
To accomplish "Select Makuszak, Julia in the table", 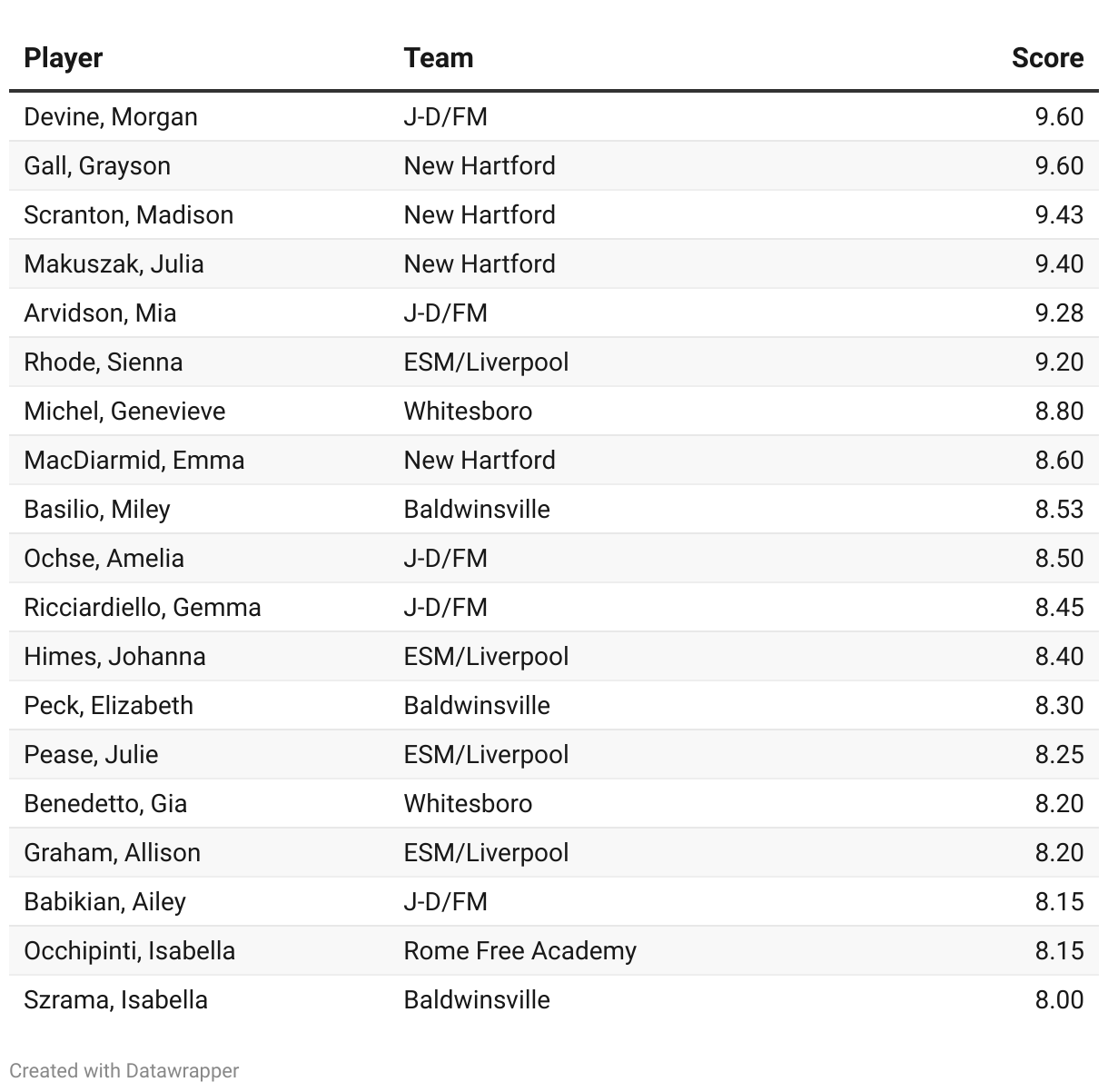I will [114, 264].
